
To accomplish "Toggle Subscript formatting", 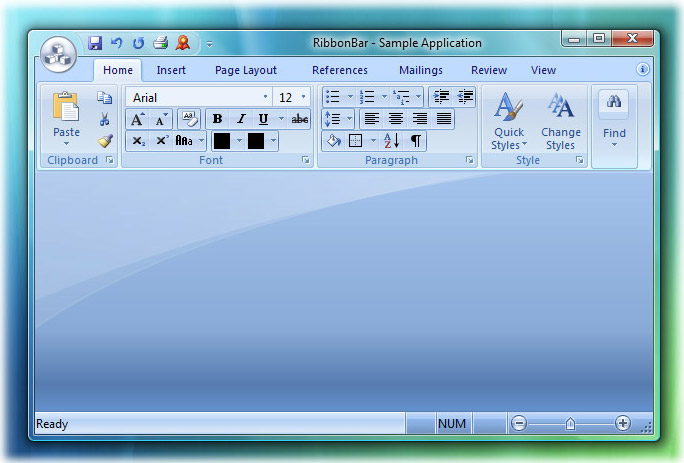I will tap(138, 141).
